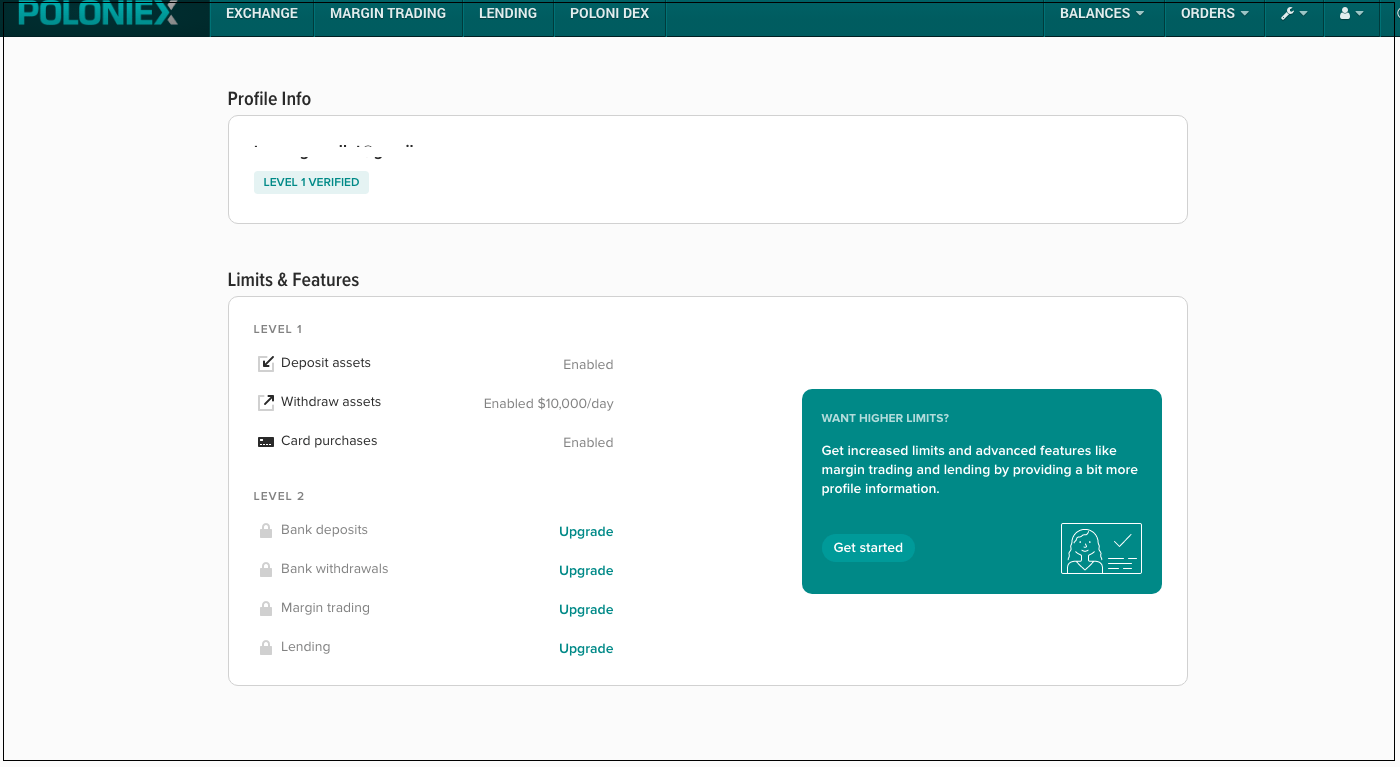Screen dimensions: 1400x767
Task: Click the lock icon beside Bank deposits
Action: (x=266, y=531)
